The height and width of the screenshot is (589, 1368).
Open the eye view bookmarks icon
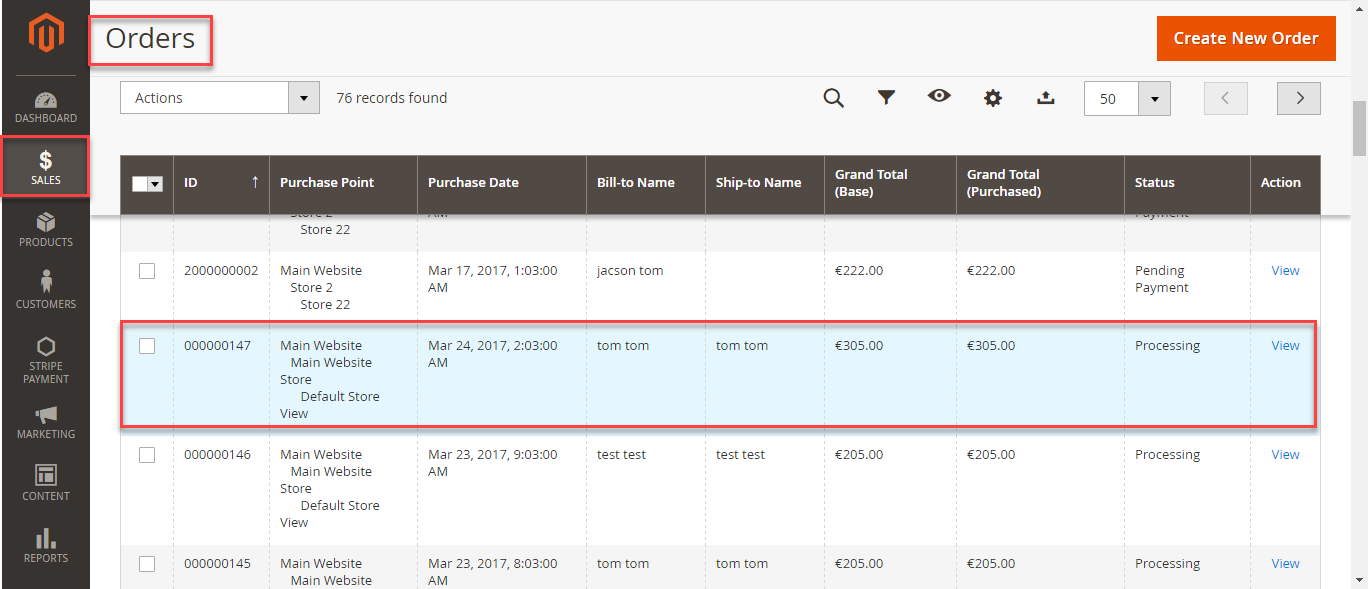coord(939,97)
